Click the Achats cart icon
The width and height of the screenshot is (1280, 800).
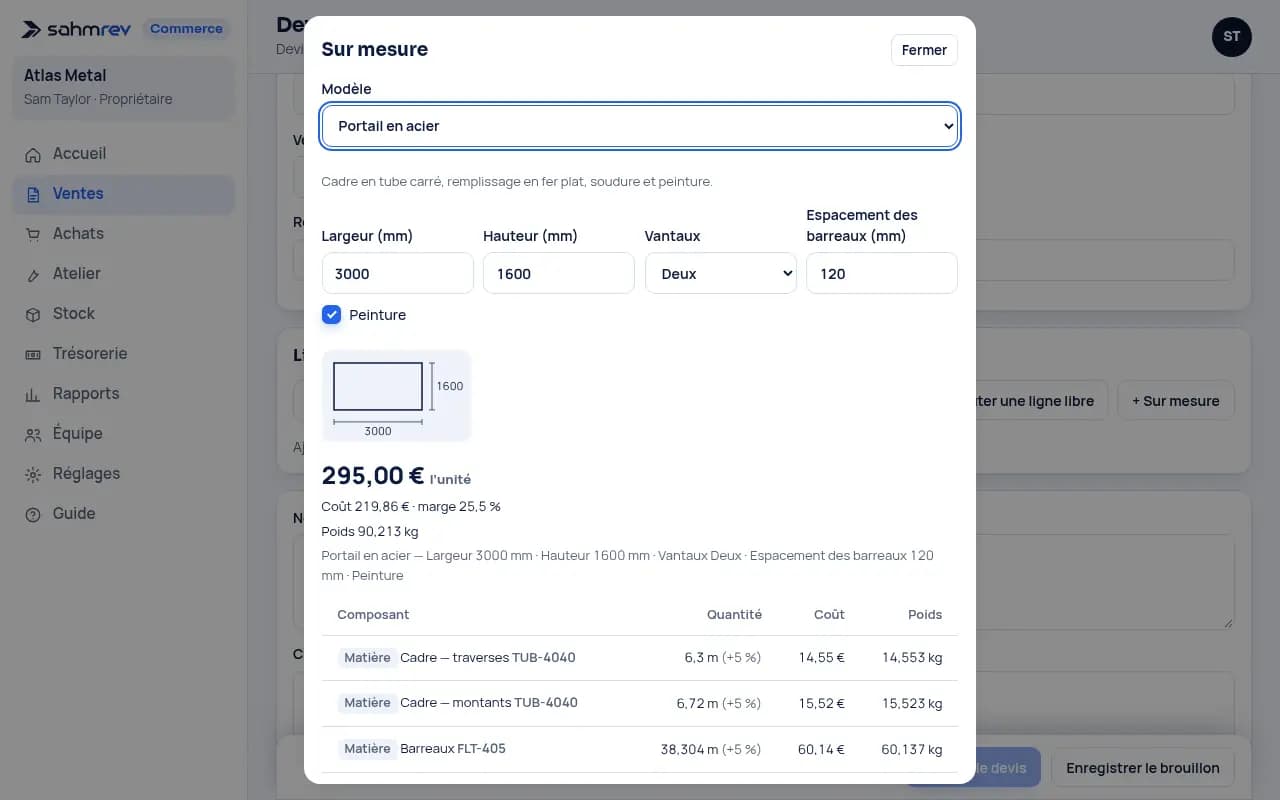click(x=33, y=234)
